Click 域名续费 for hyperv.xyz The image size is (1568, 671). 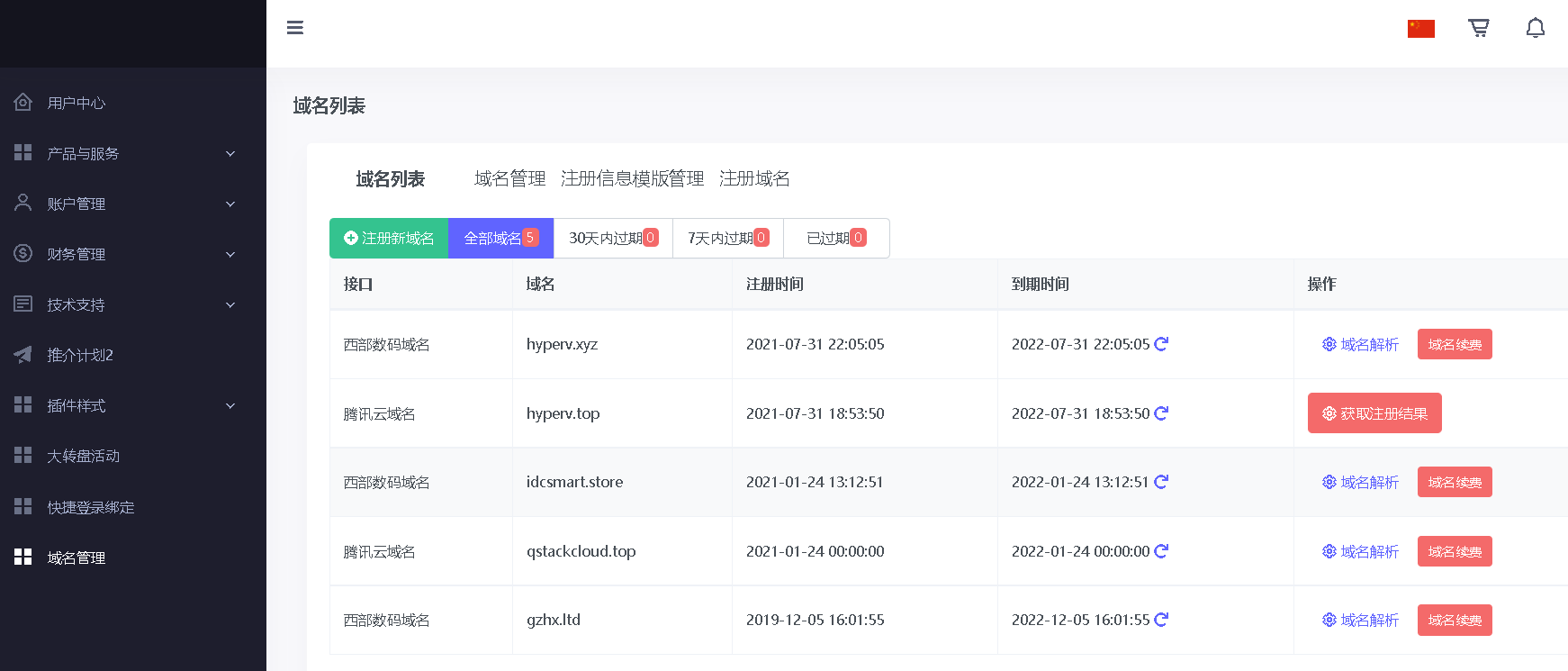[x=1455, y=344]
